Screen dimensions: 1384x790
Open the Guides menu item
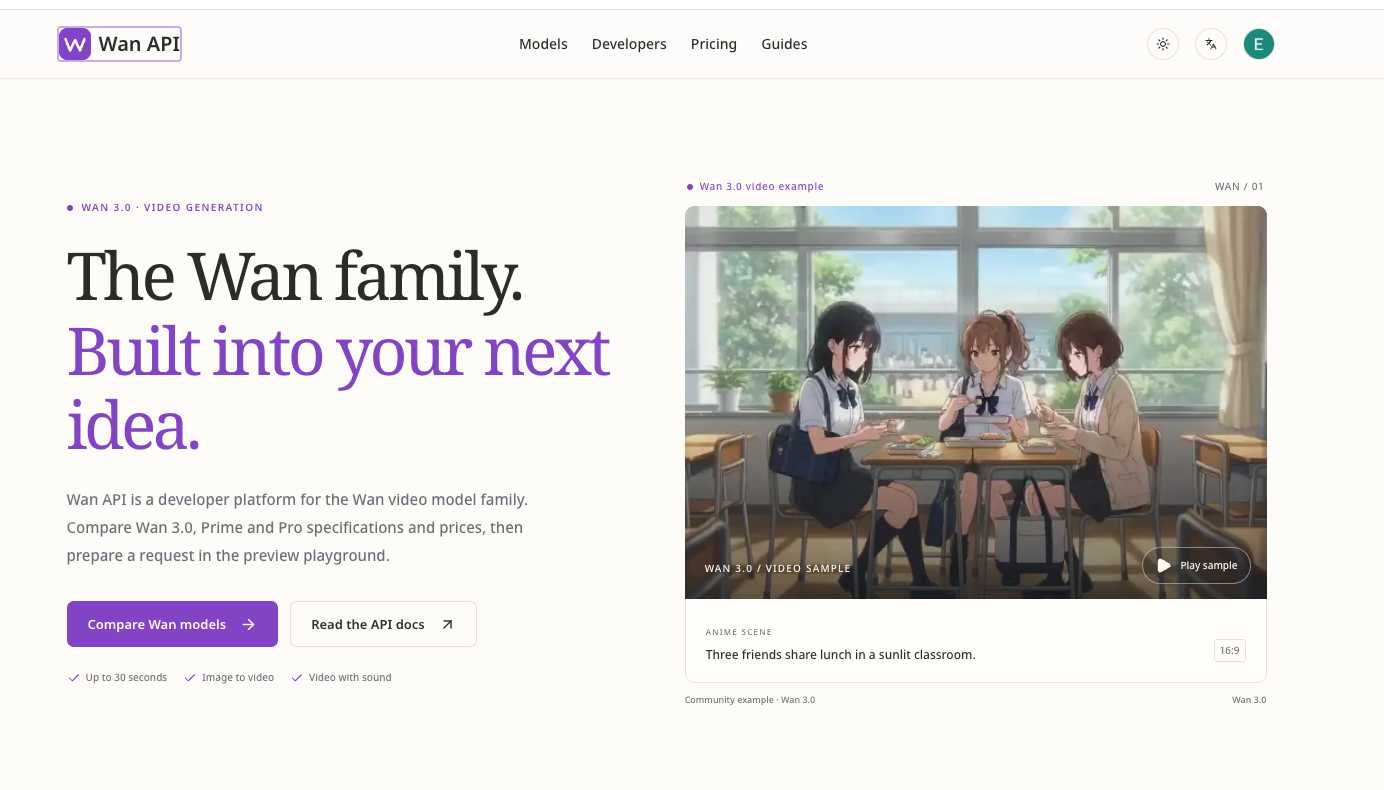pos(784,44)
